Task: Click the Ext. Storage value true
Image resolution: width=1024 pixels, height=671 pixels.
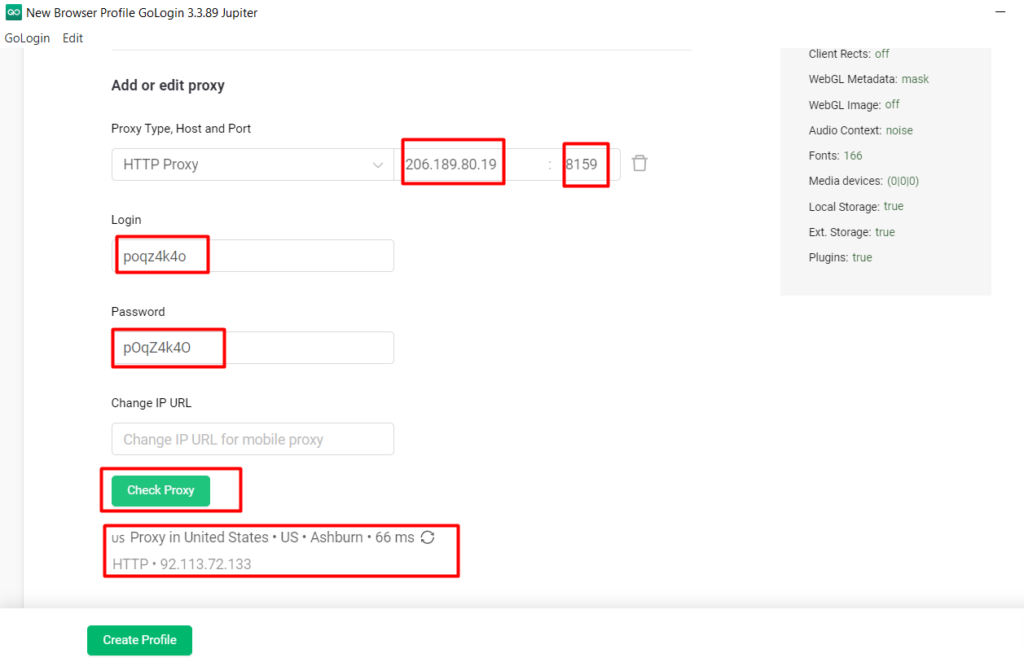Action: 885,232
